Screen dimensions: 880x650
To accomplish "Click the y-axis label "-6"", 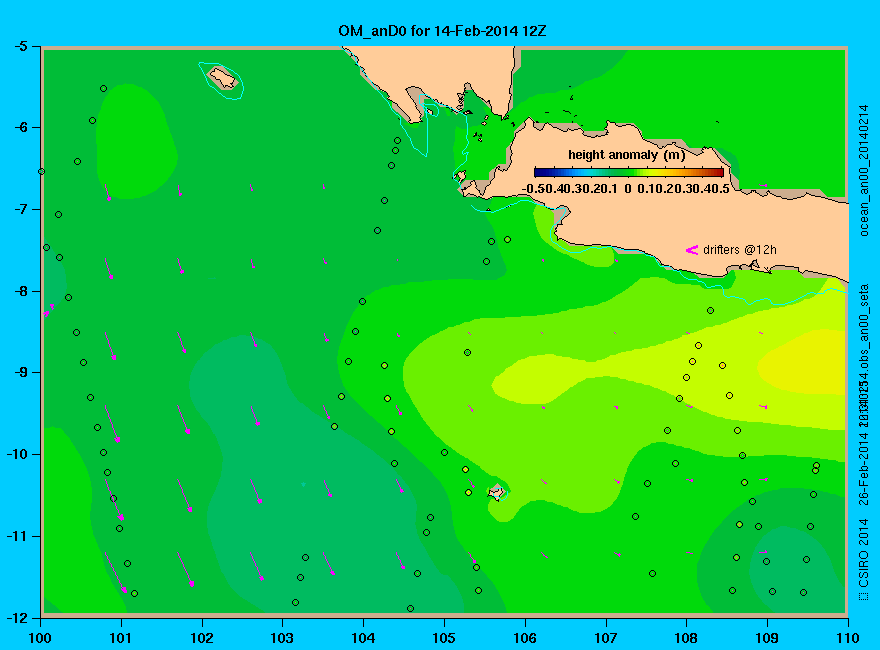I will pyautogui.click(x=20, y=127).
